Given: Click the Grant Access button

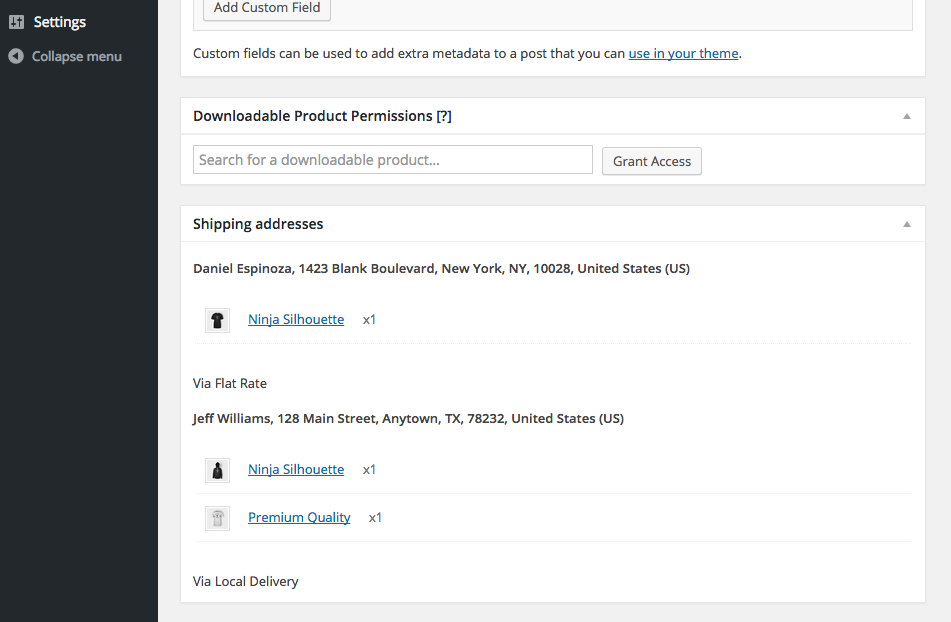Looking at the screenshot, I should click(652, 161).
